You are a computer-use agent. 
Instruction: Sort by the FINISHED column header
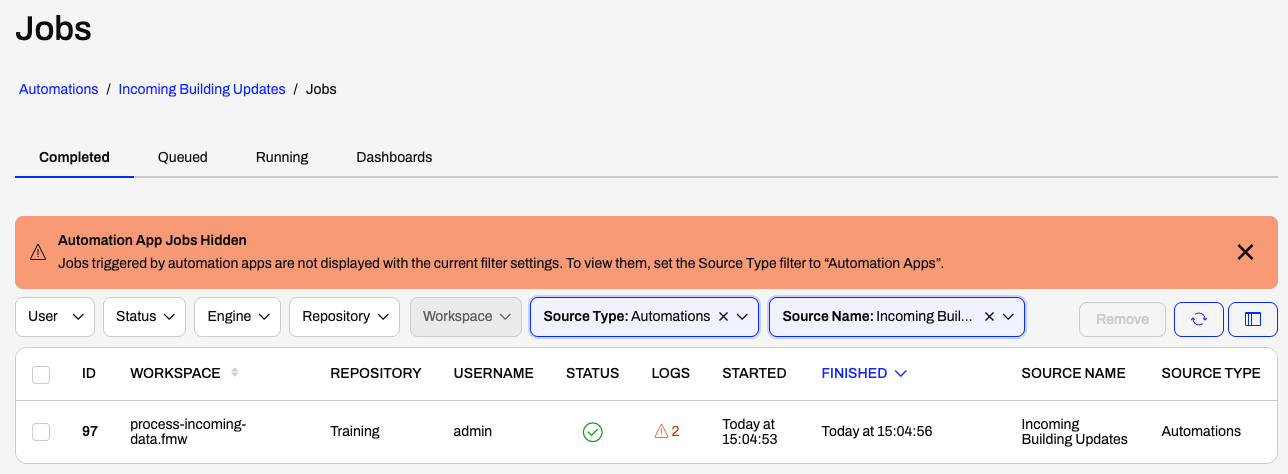(854, 373)
